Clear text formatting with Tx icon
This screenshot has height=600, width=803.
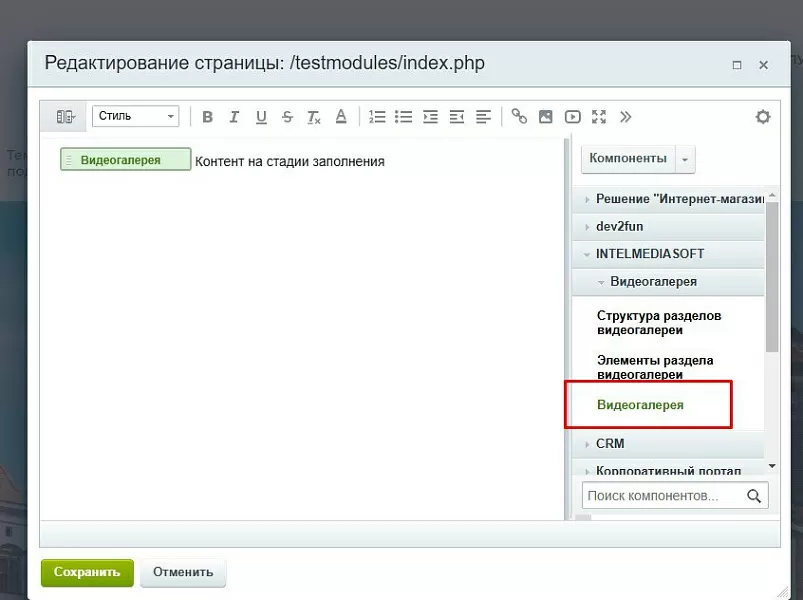pos(314,117)
